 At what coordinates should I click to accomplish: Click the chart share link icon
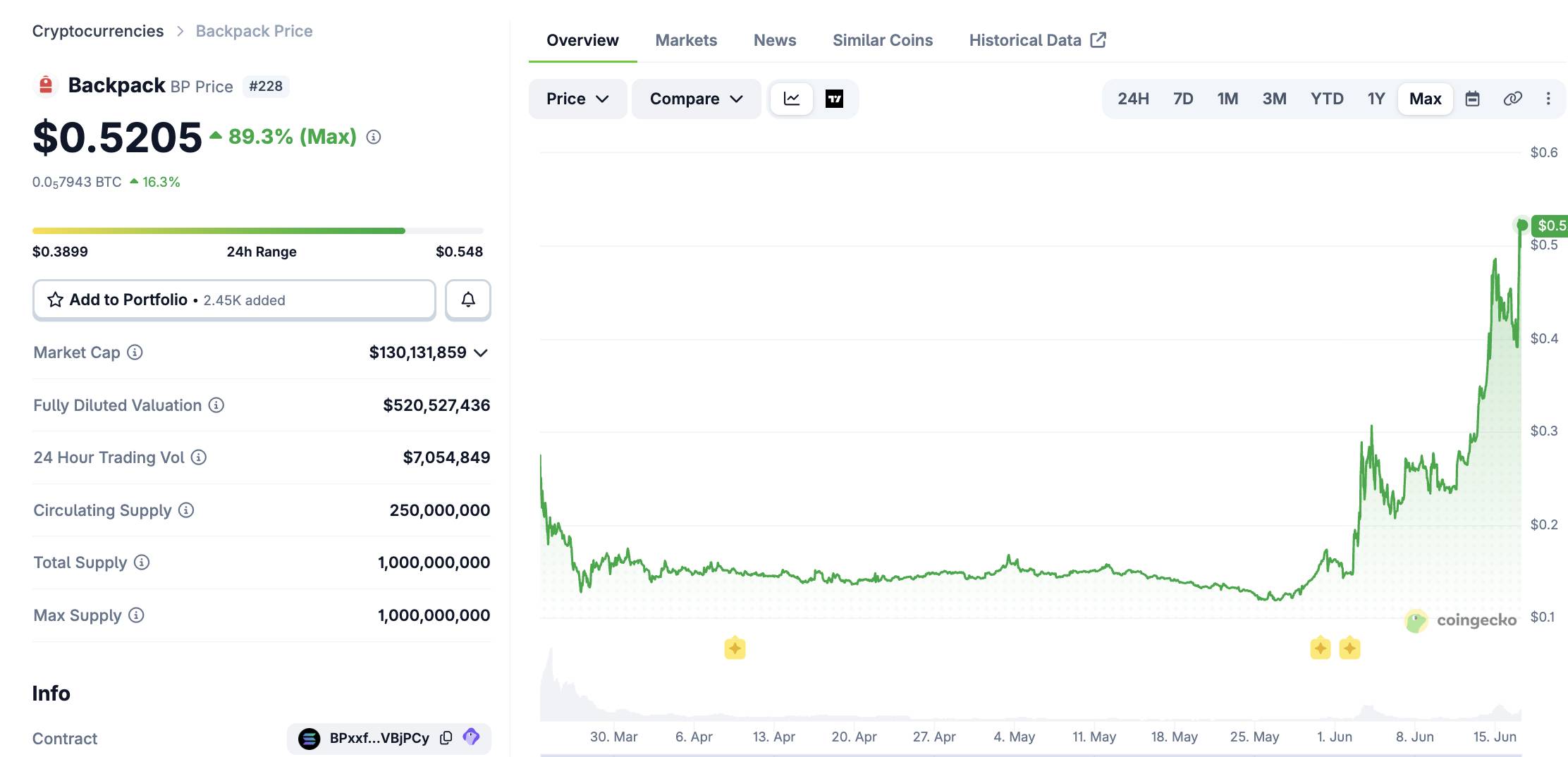click(x=1512, y=99)
